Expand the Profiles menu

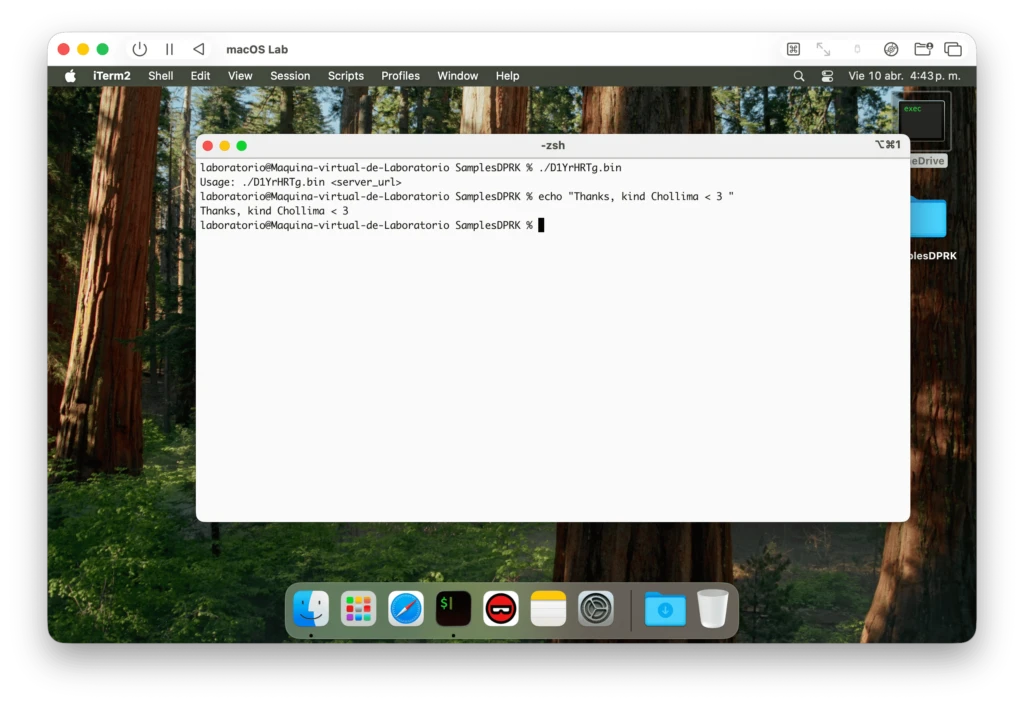(400, 76)
